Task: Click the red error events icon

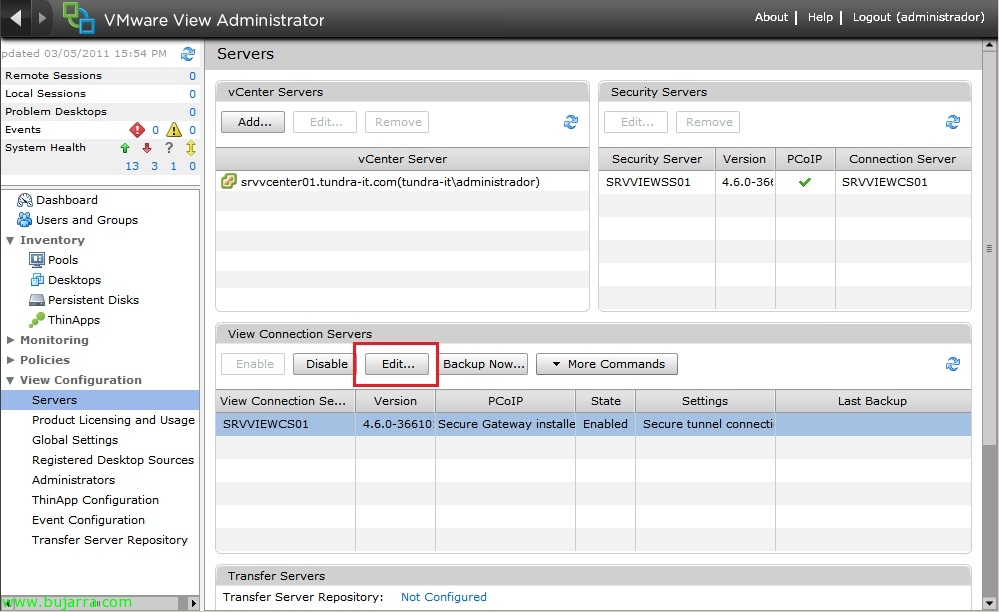Action: click(x=138, y=130)
